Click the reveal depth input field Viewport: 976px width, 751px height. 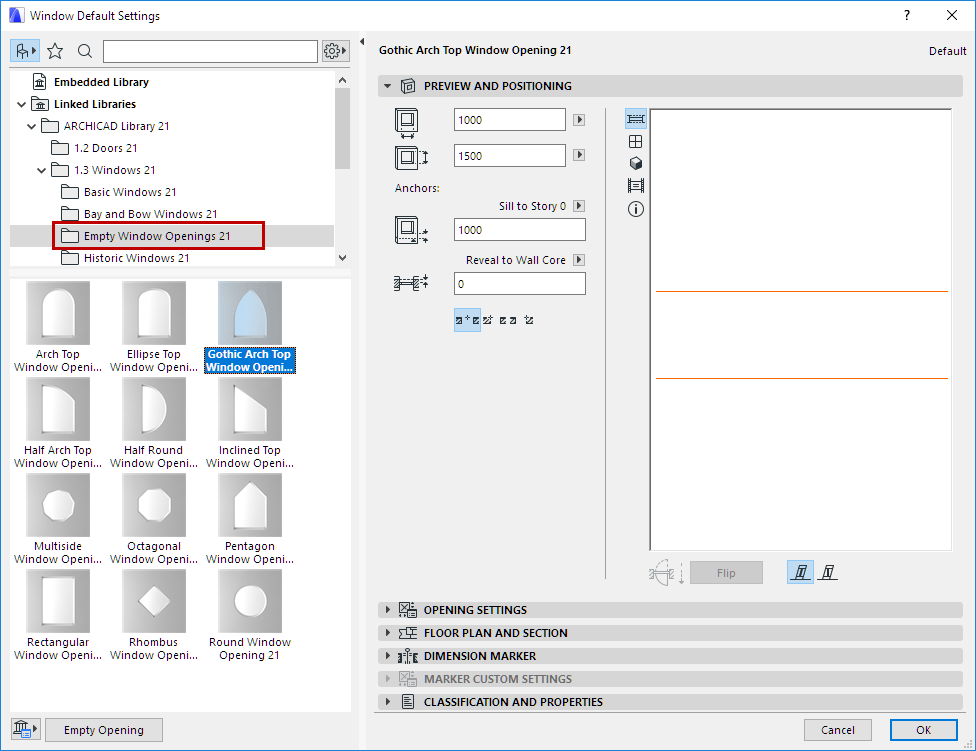[x=520, y=284]
